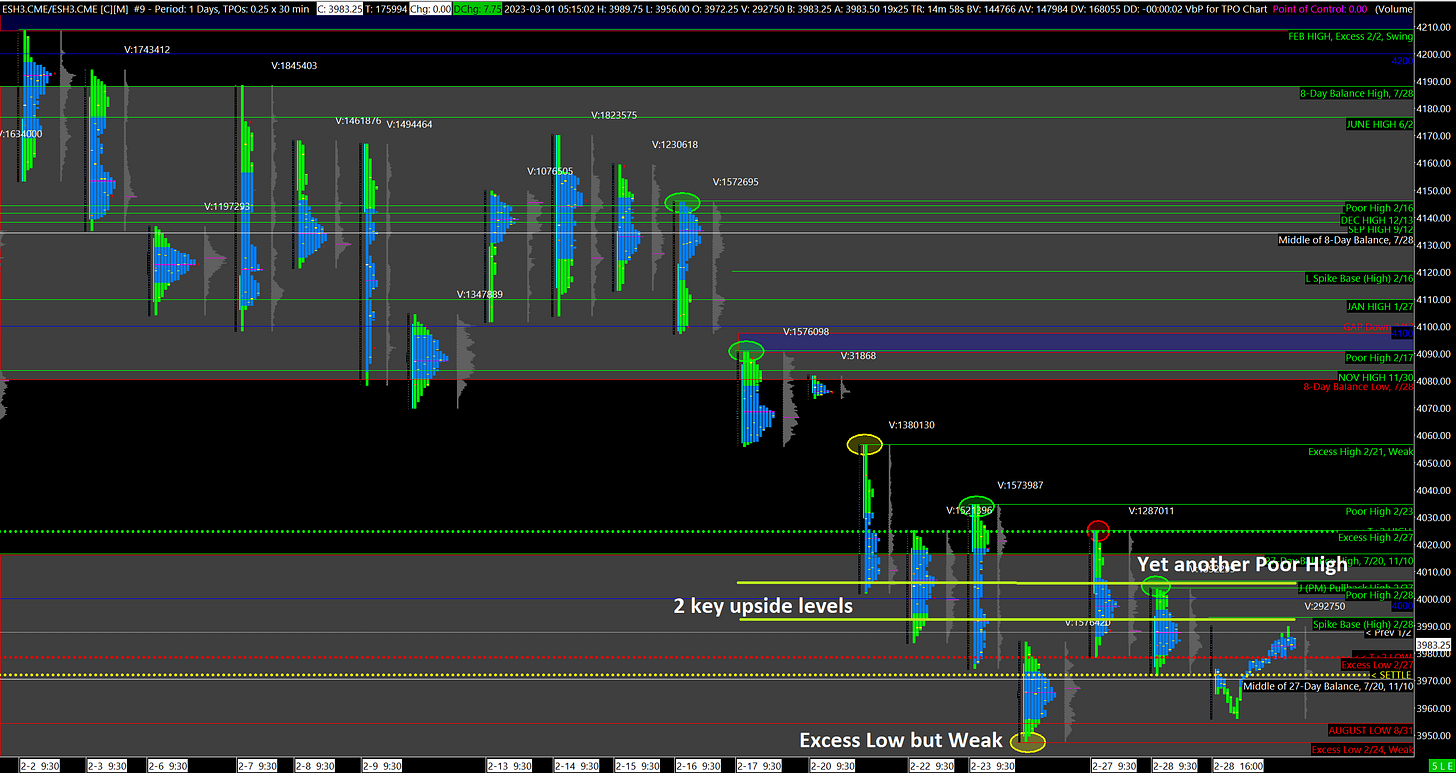1456x773 pixels.
Task: Select the 'Poor High 2/23' level label
Action: pos(1379,511)
